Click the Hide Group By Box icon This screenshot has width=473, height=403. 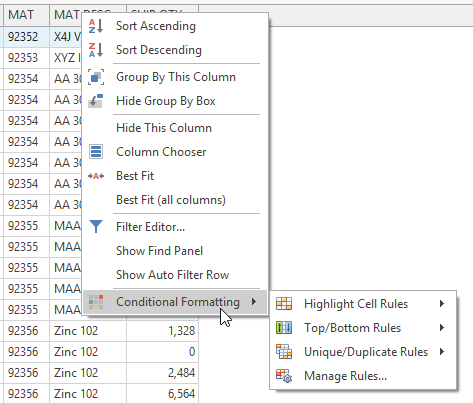96,101
